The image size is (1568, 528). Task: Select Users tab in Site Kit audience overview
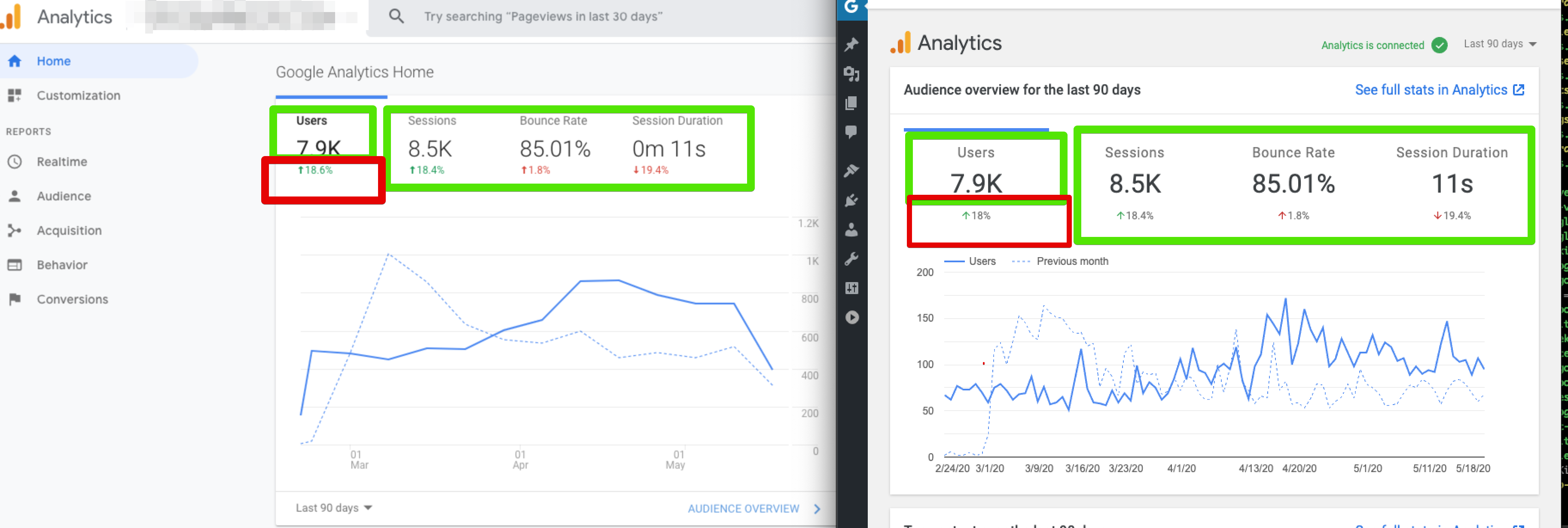coord(976,183)
